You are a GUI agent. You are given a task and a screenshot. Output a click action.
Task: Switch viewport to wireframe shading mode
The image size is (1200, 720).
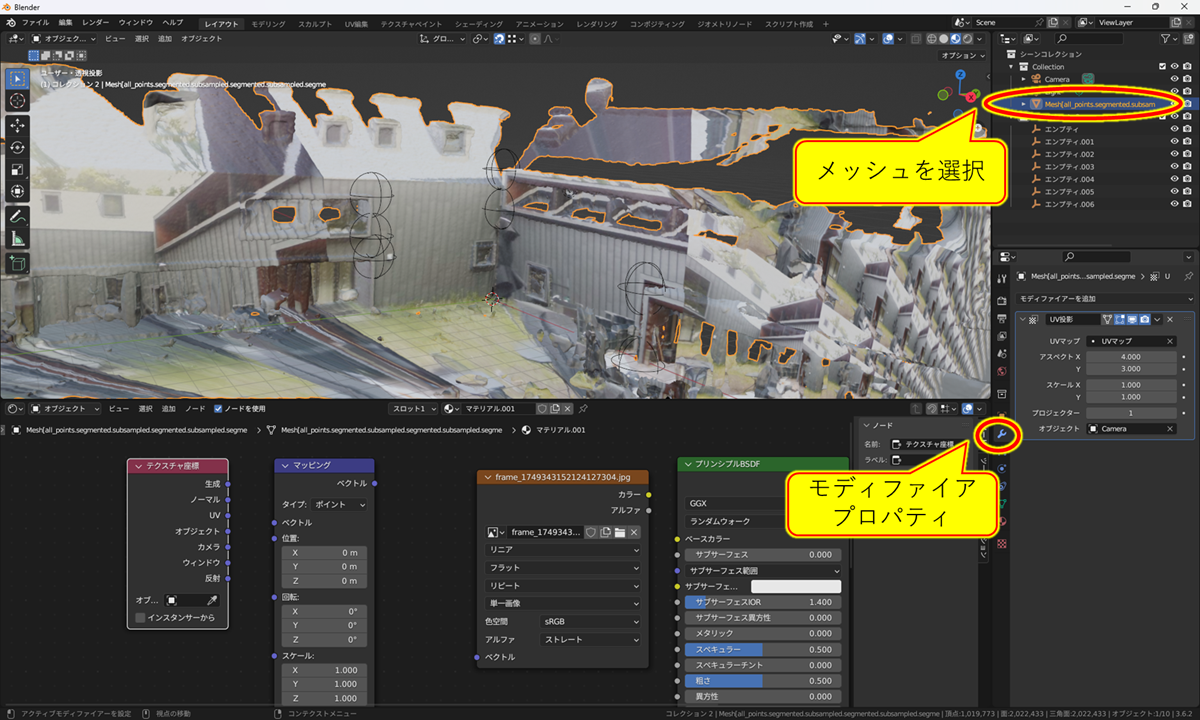click(x=931, y=39)
